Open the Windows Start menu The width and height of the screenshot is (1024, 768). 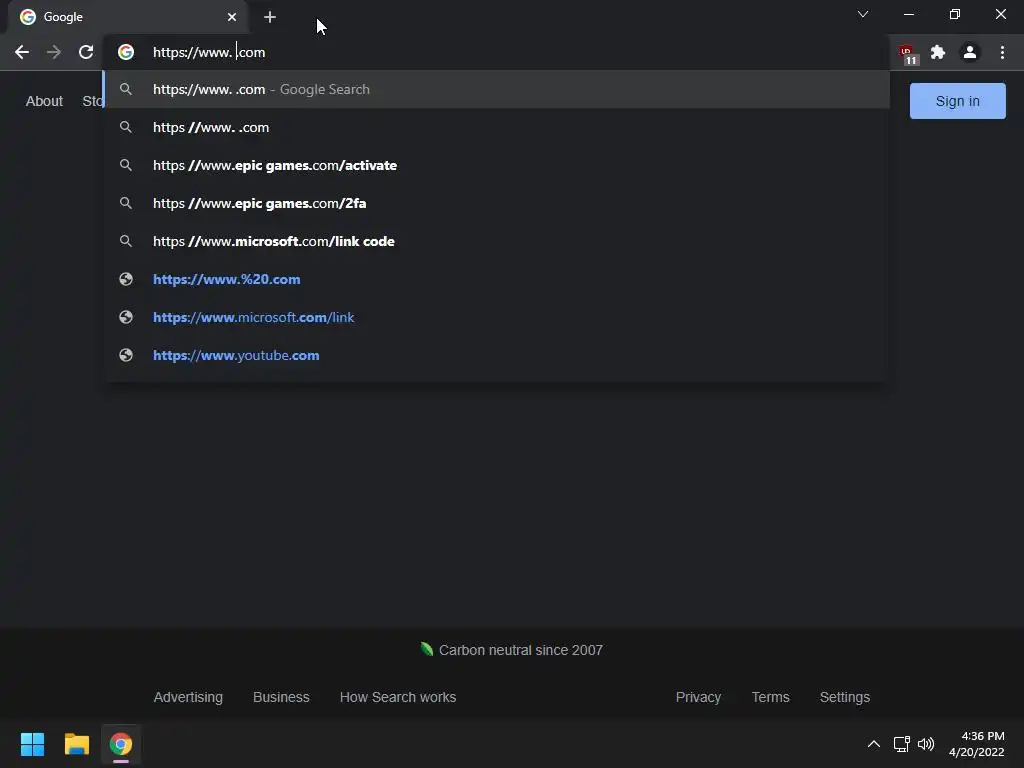tap(32, 744)
